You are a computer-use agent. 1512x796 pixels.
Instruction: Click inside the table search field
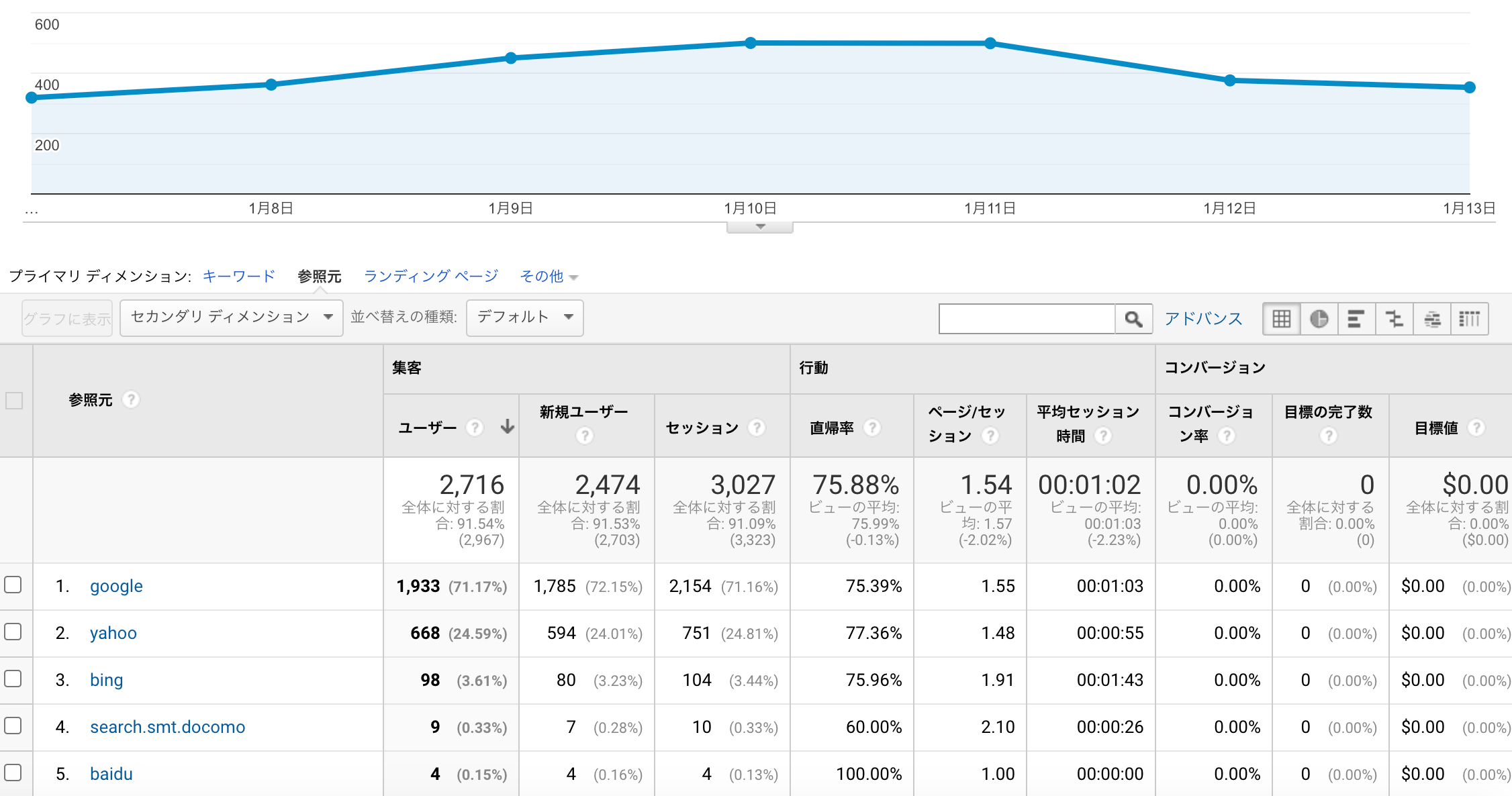1026,318
